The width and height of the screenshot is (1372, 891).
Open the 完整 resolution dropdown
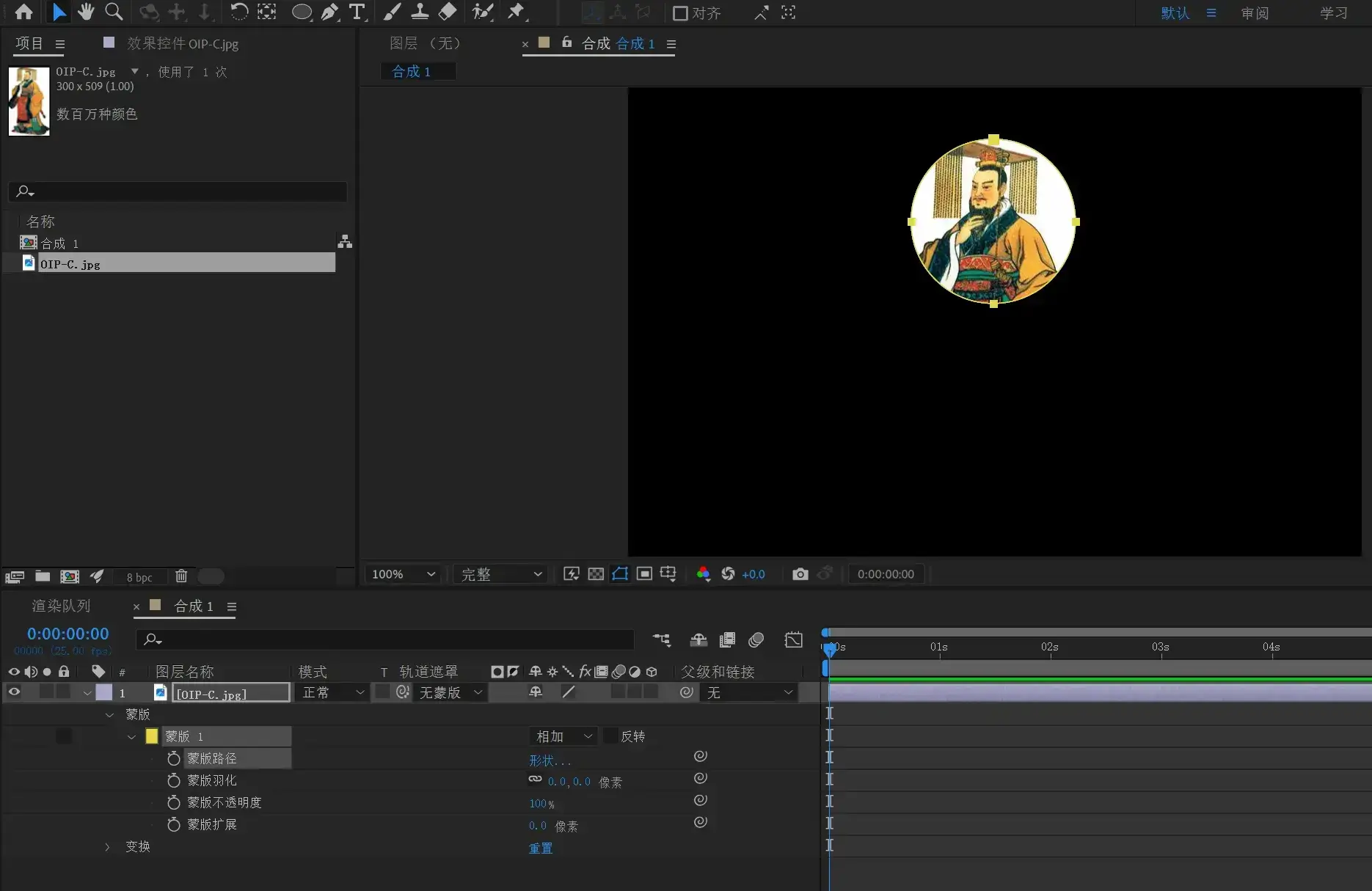point(501,574)
